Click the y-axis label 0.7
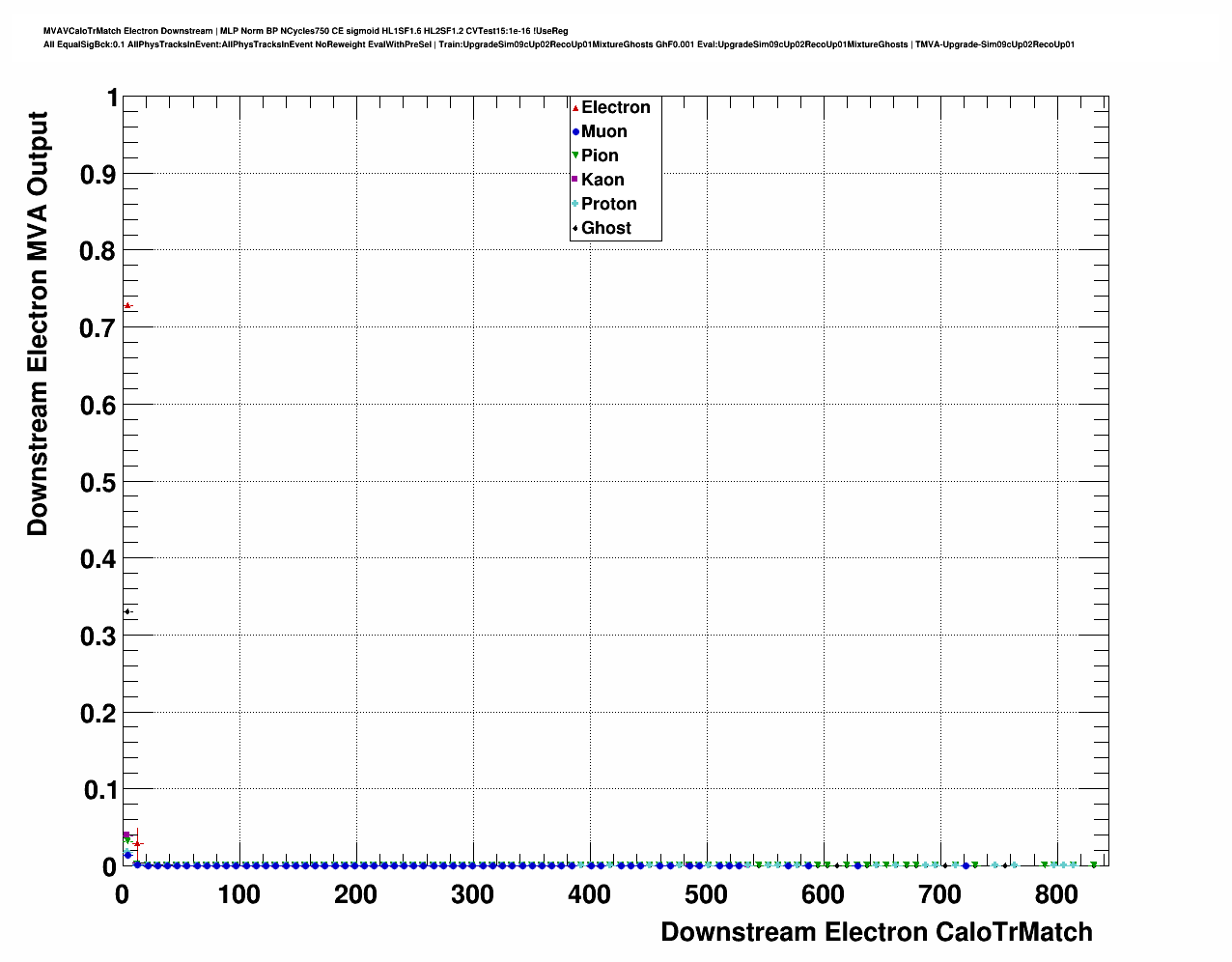1232x962 pixels. [100, 328]
